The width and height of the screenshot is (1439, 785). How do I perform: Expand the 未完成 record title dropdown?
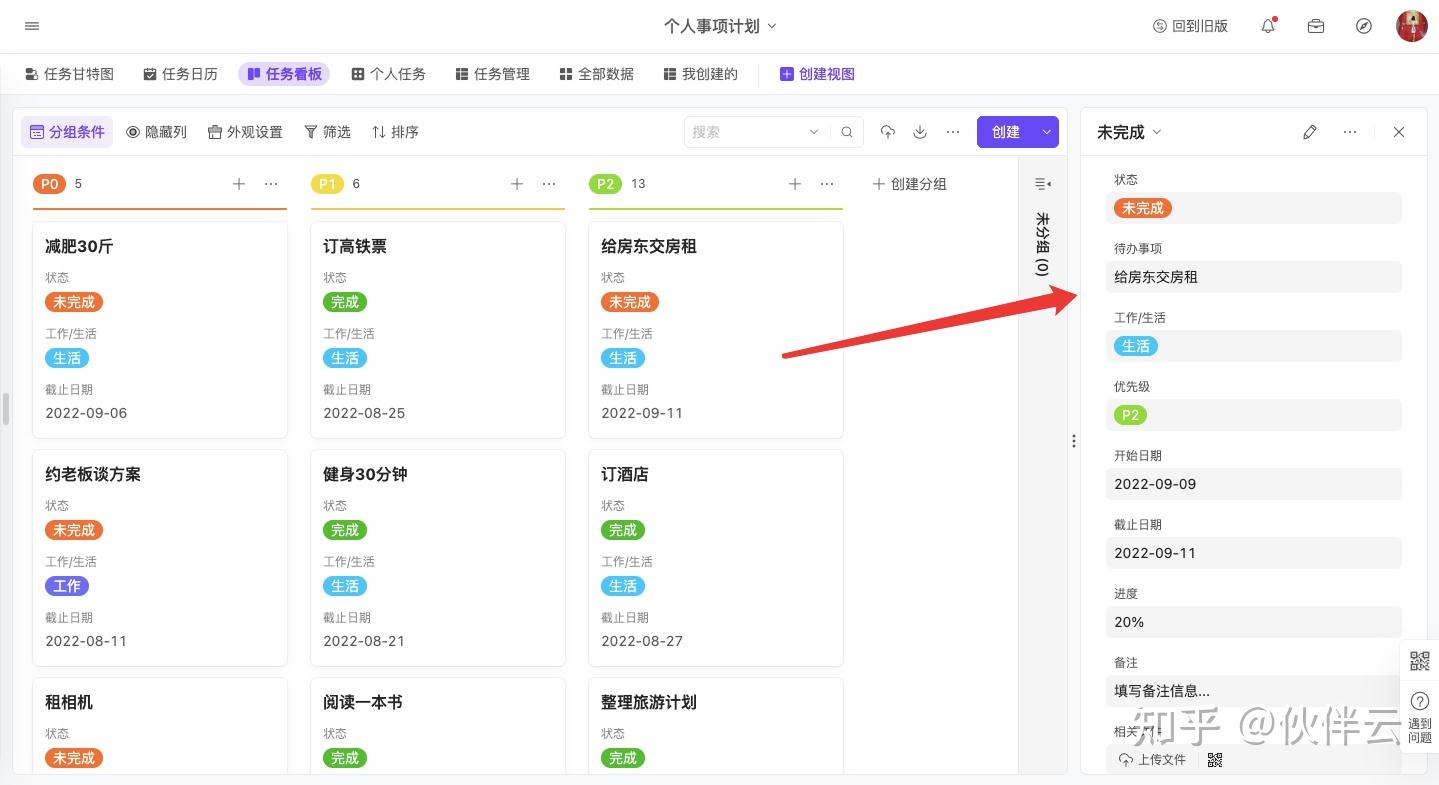coord(1130,132)
